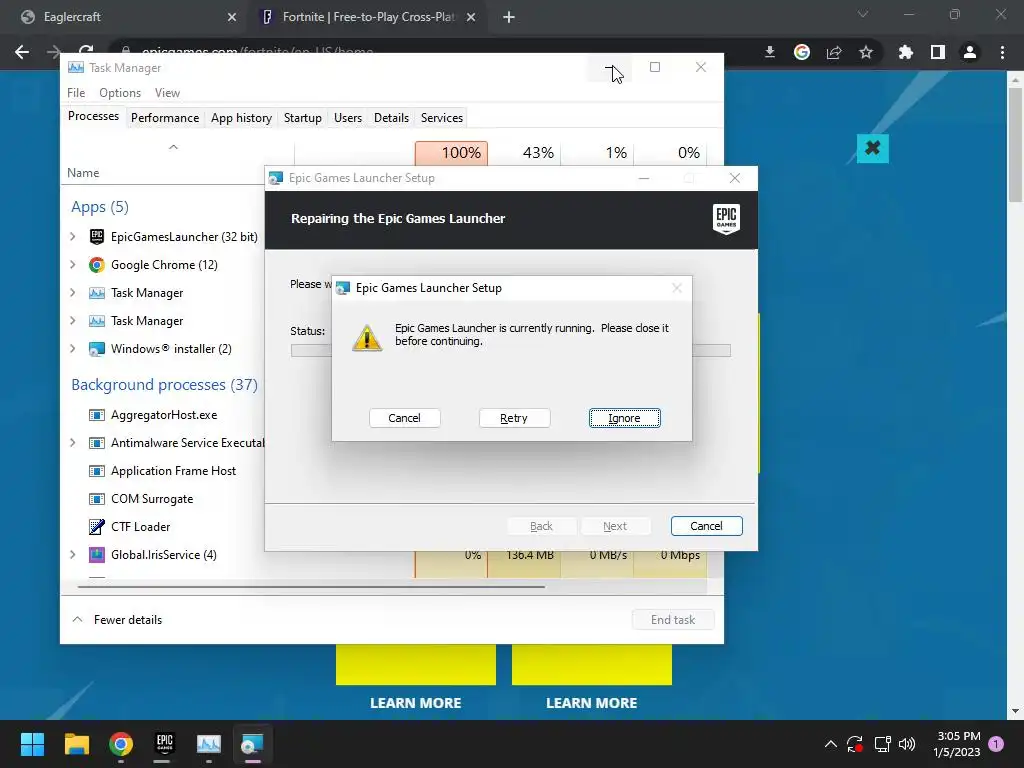The image size is (1024, 768).
Task: Click the Epic Games logo in the setup header
Action: pos(726,219)
